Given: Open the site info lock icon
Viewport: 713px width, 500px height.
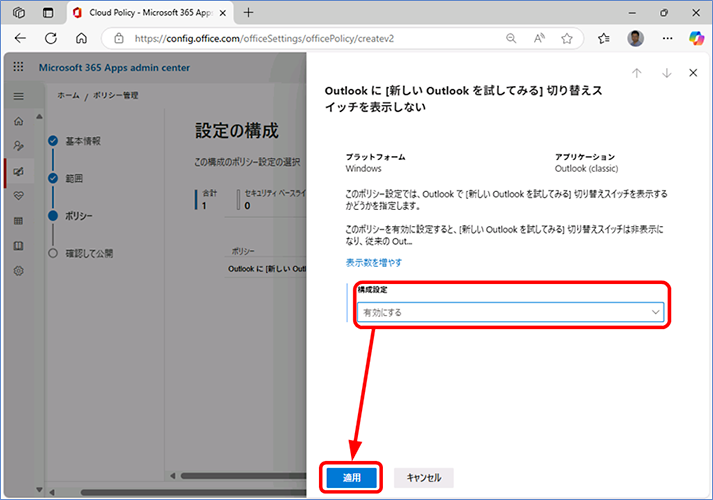Looking at the screenshot, I should (119, 39).
